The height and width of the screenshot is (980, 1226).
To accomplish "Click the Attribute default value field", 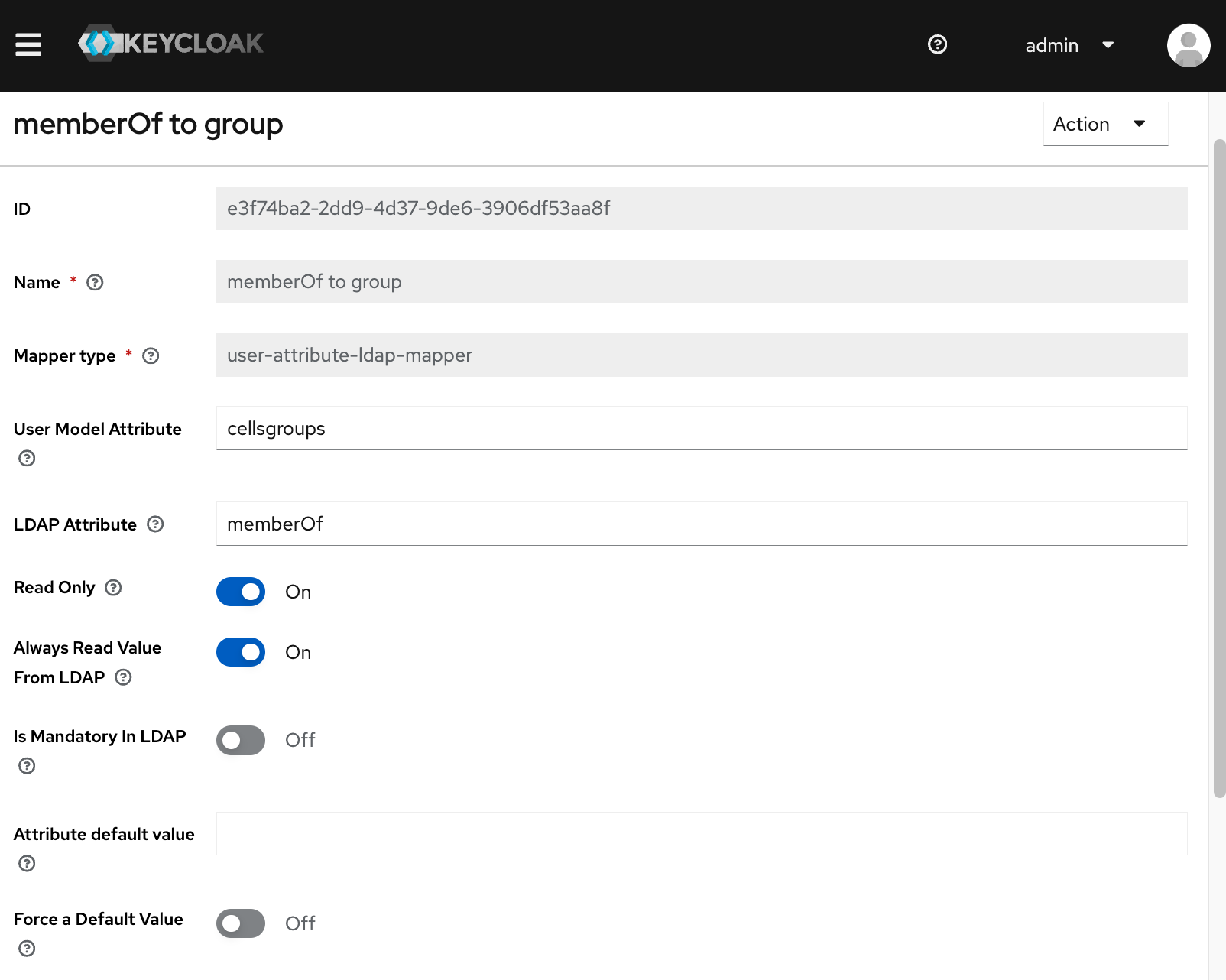I will [702, 833].
